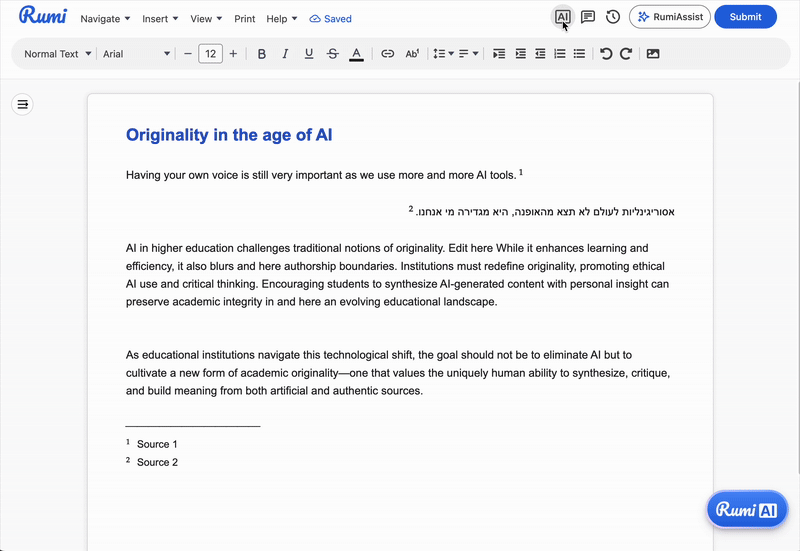Click the Rumi logo
The image size is (800, 551).
point(42,16)
